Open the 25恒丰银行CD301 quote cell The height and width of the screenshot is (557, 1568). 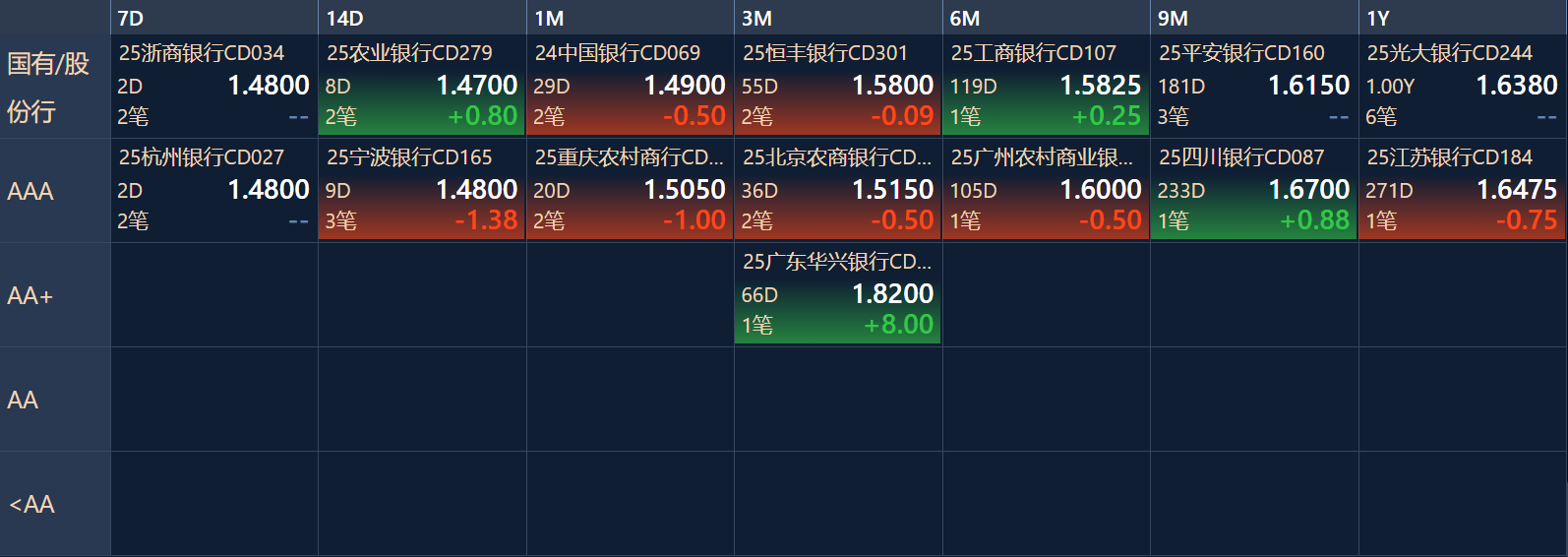pyautogui.click(x=838, y=86)
